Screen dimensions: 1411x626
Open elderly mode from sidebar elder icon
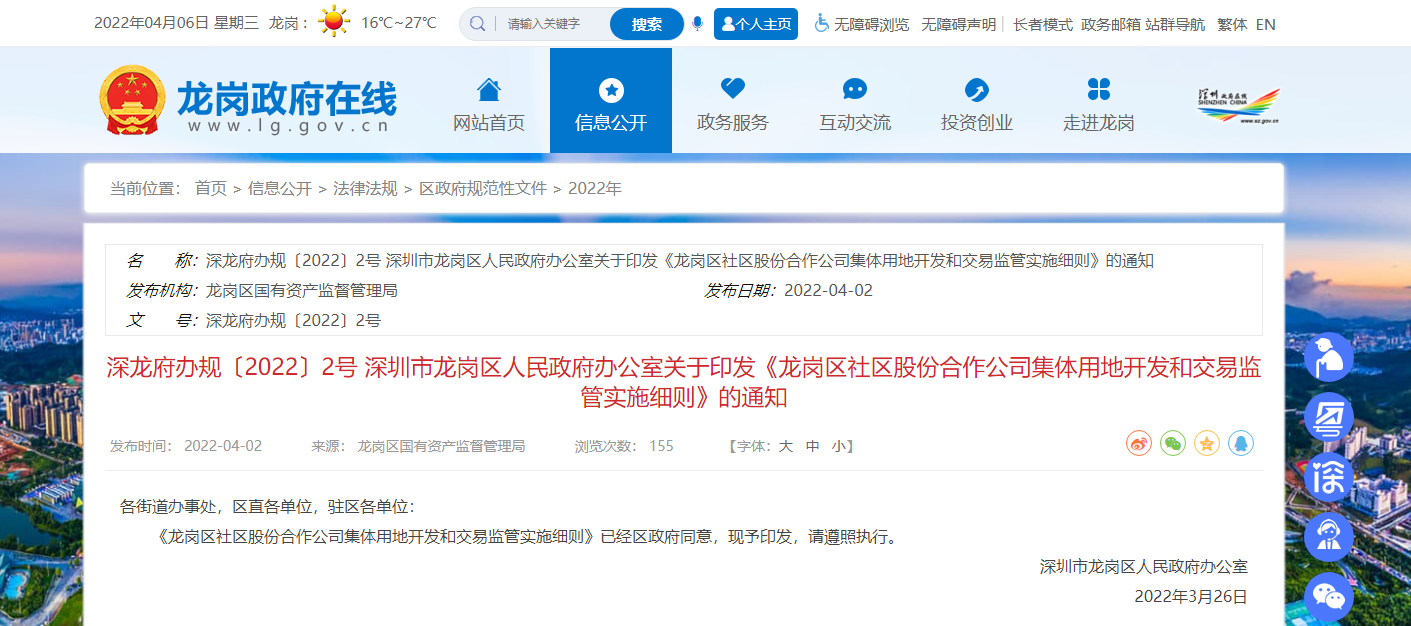coord(1329,357)
